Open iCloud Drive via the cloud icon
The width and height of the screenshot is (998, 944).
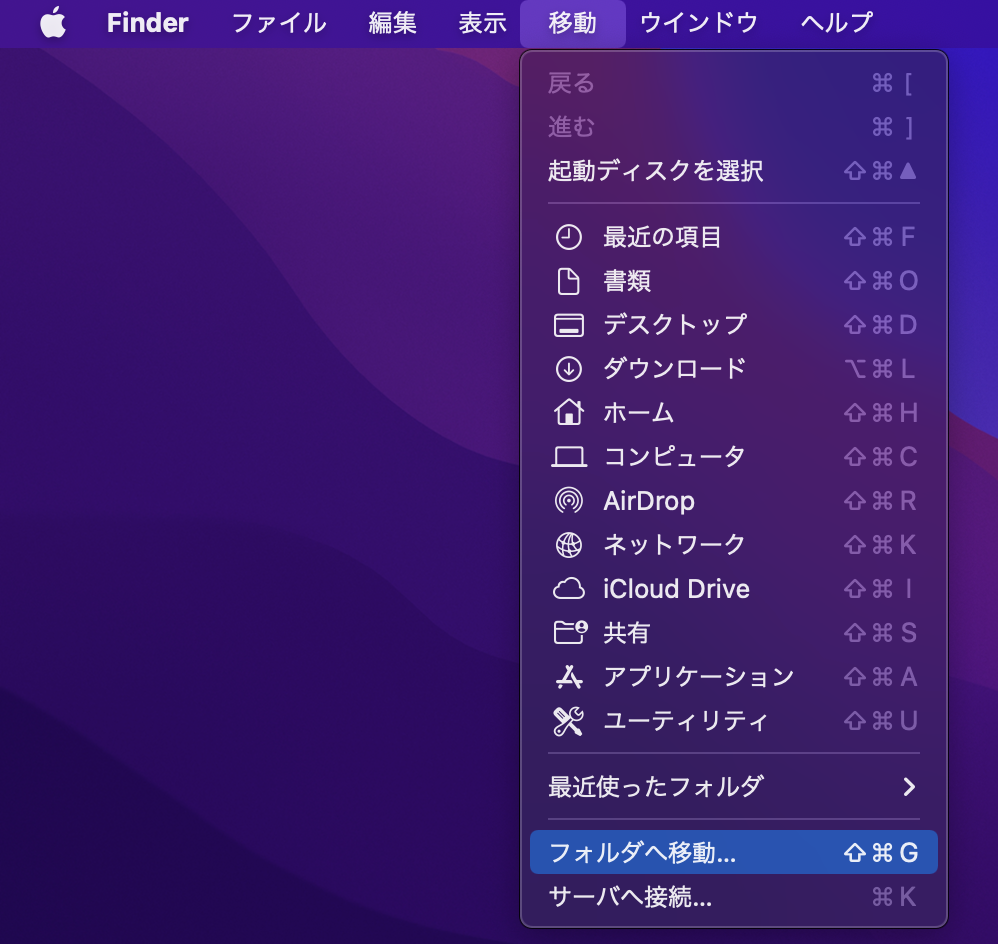click(569, 589)
